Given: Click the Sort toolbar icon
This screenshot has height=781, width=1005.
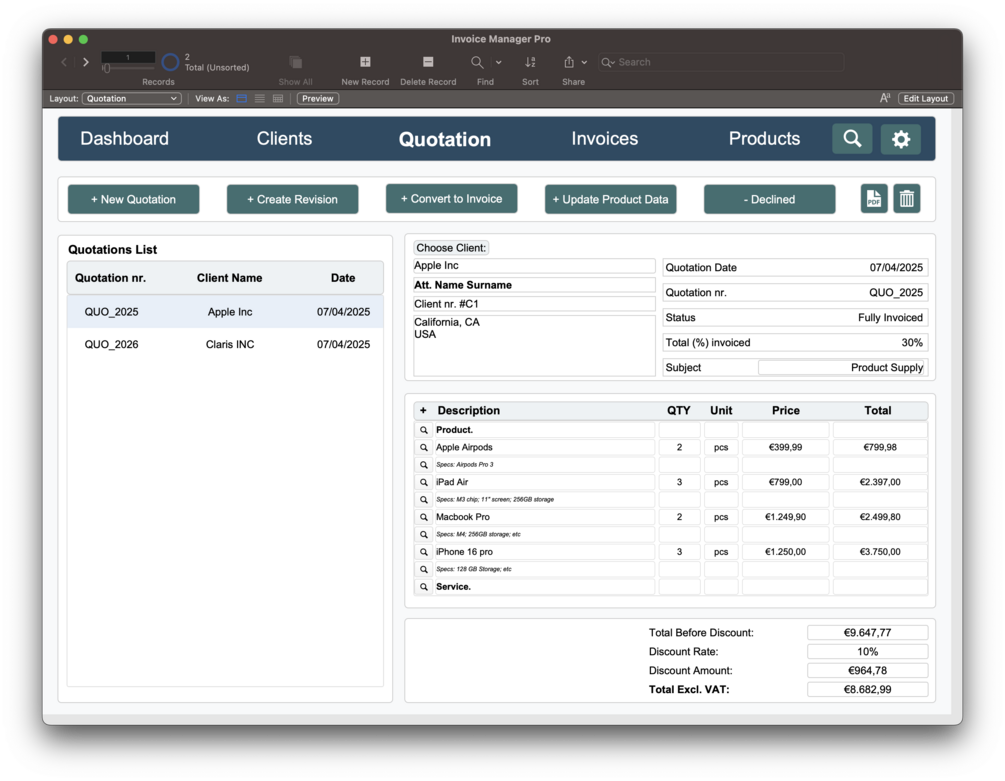Looking at the screenshot, I should point(530,62).
